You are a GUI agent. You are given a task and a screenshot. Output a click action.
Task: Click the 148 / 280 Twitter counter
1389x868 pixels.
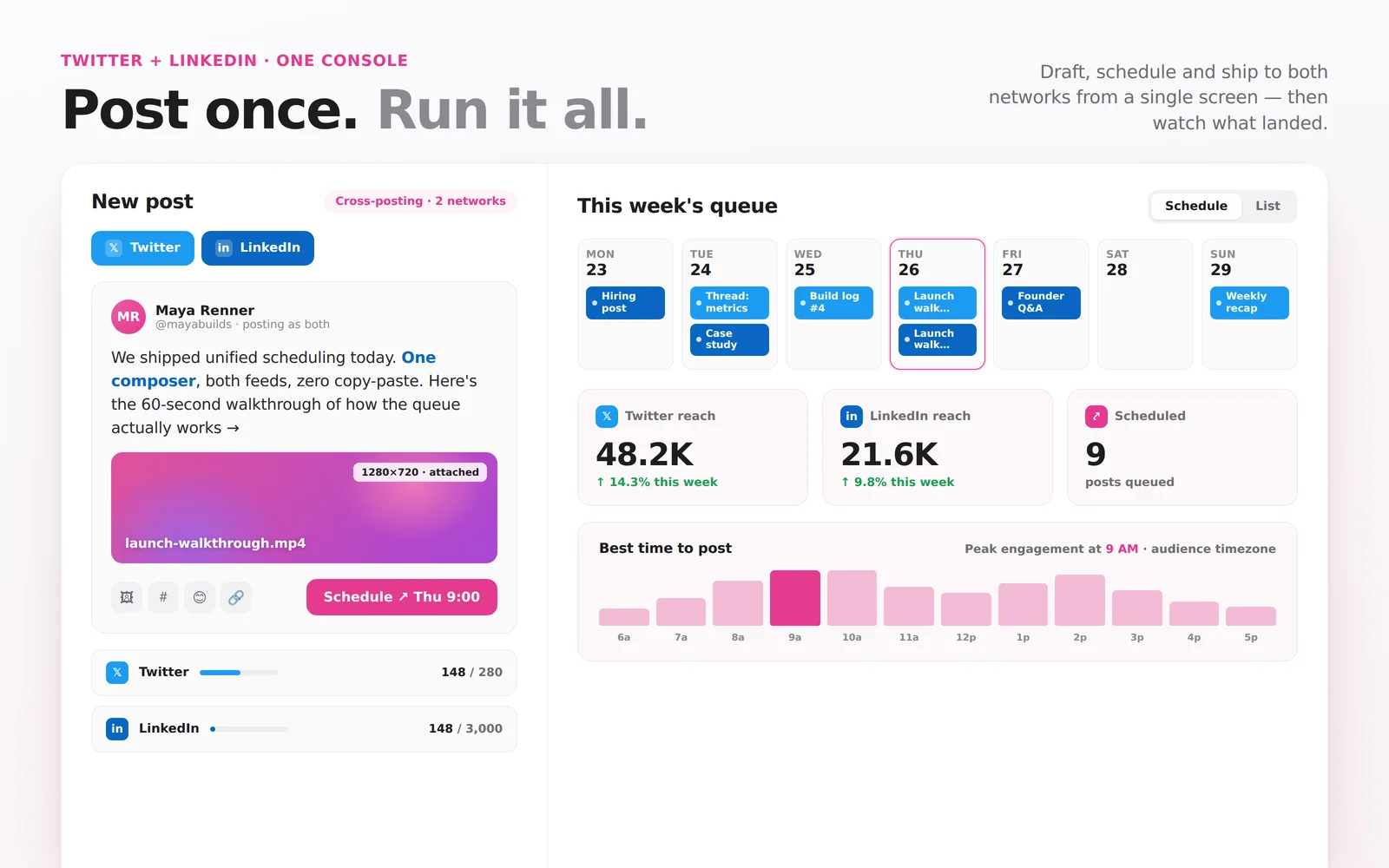tap(471, 673)
